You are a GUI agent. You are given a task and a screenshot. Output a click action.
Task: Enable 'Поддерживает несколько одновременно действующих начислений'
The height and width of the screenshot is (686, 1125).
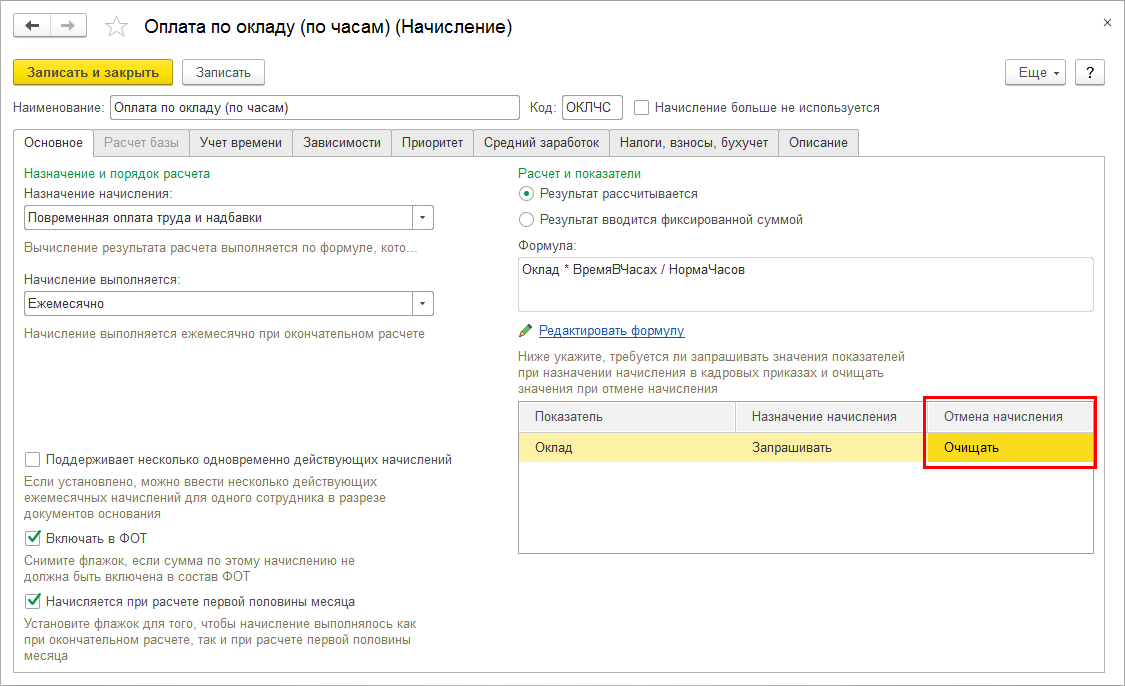click(33, 460)
